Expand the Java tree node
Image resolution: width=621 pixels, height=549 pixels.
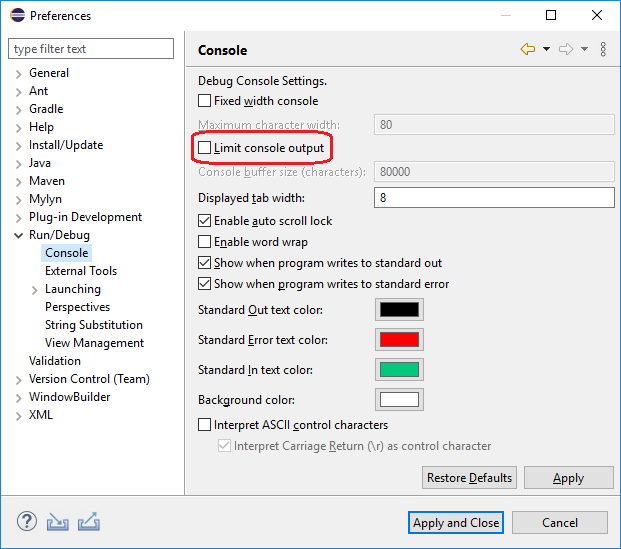point(18,164)
